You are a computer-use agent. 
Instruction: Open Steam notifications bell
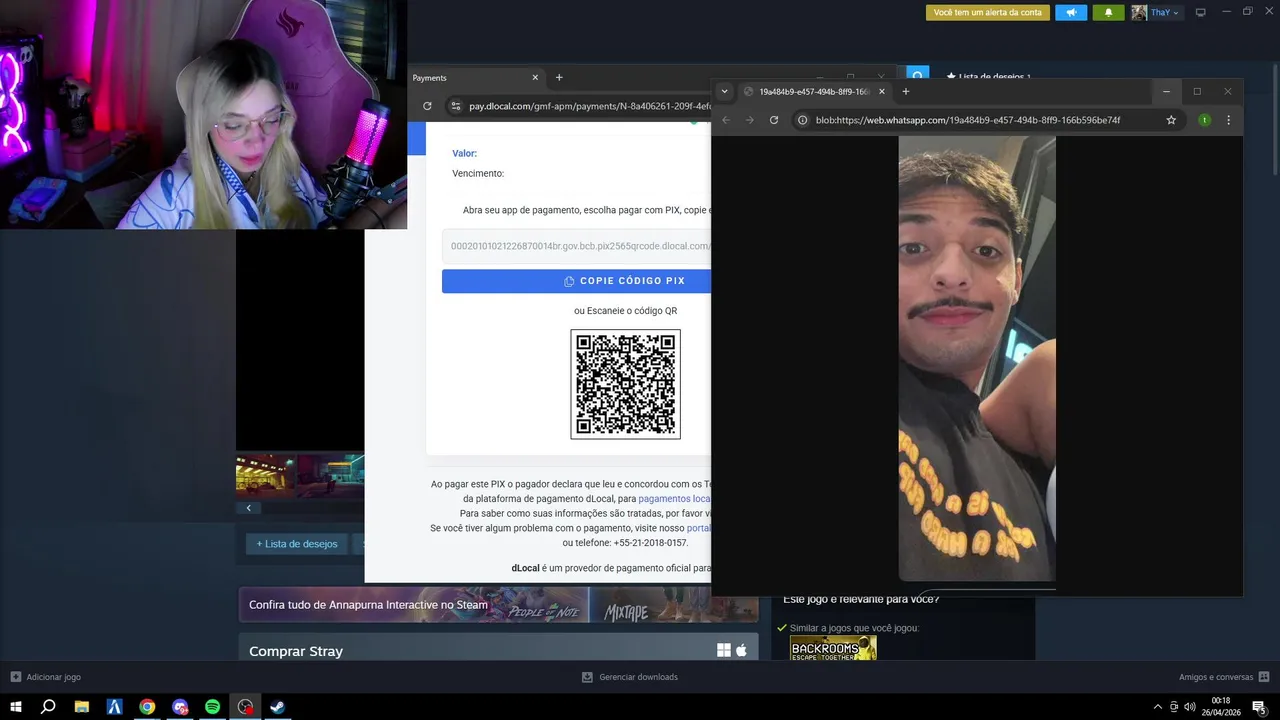tap(1108, 12)
